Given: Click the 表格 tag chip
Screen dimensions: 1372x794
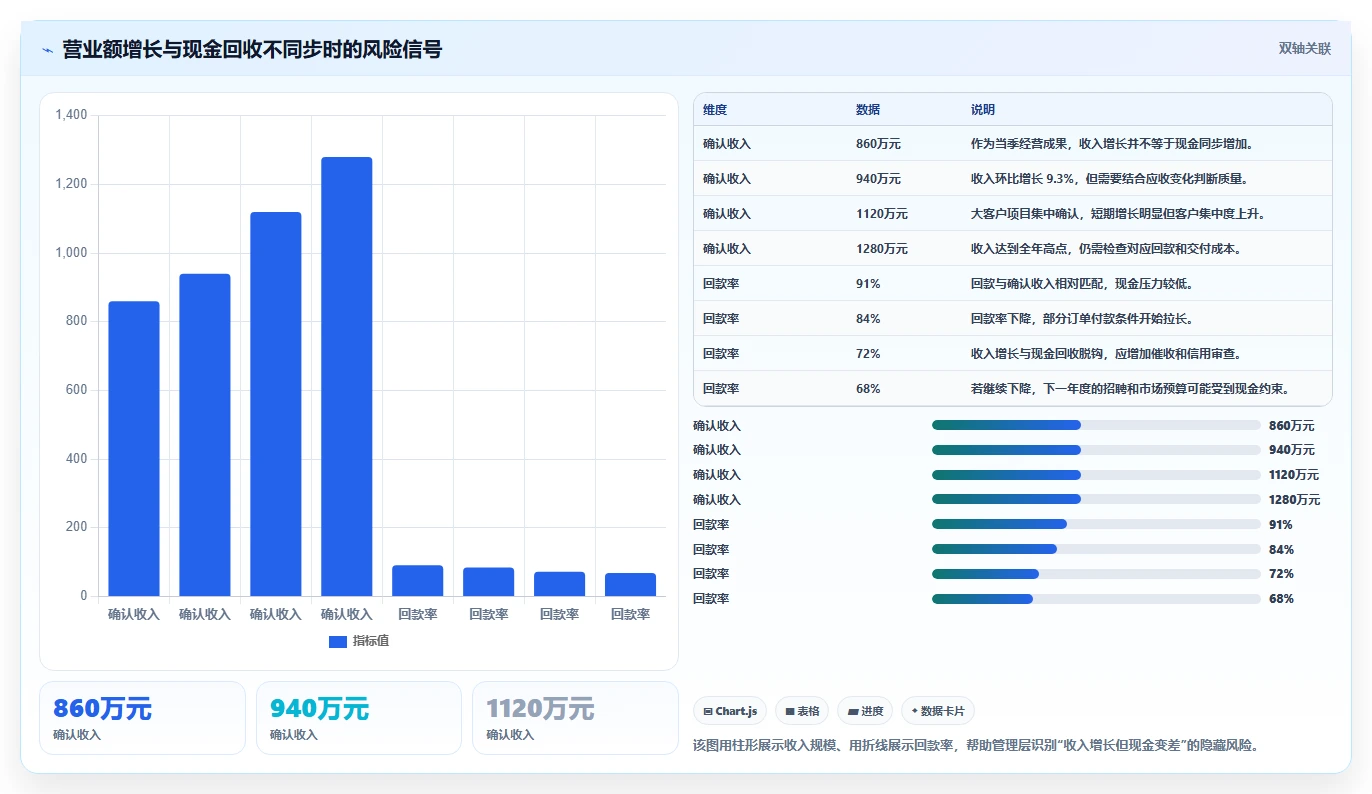Looking at the screenshot, I should (802, 711).
